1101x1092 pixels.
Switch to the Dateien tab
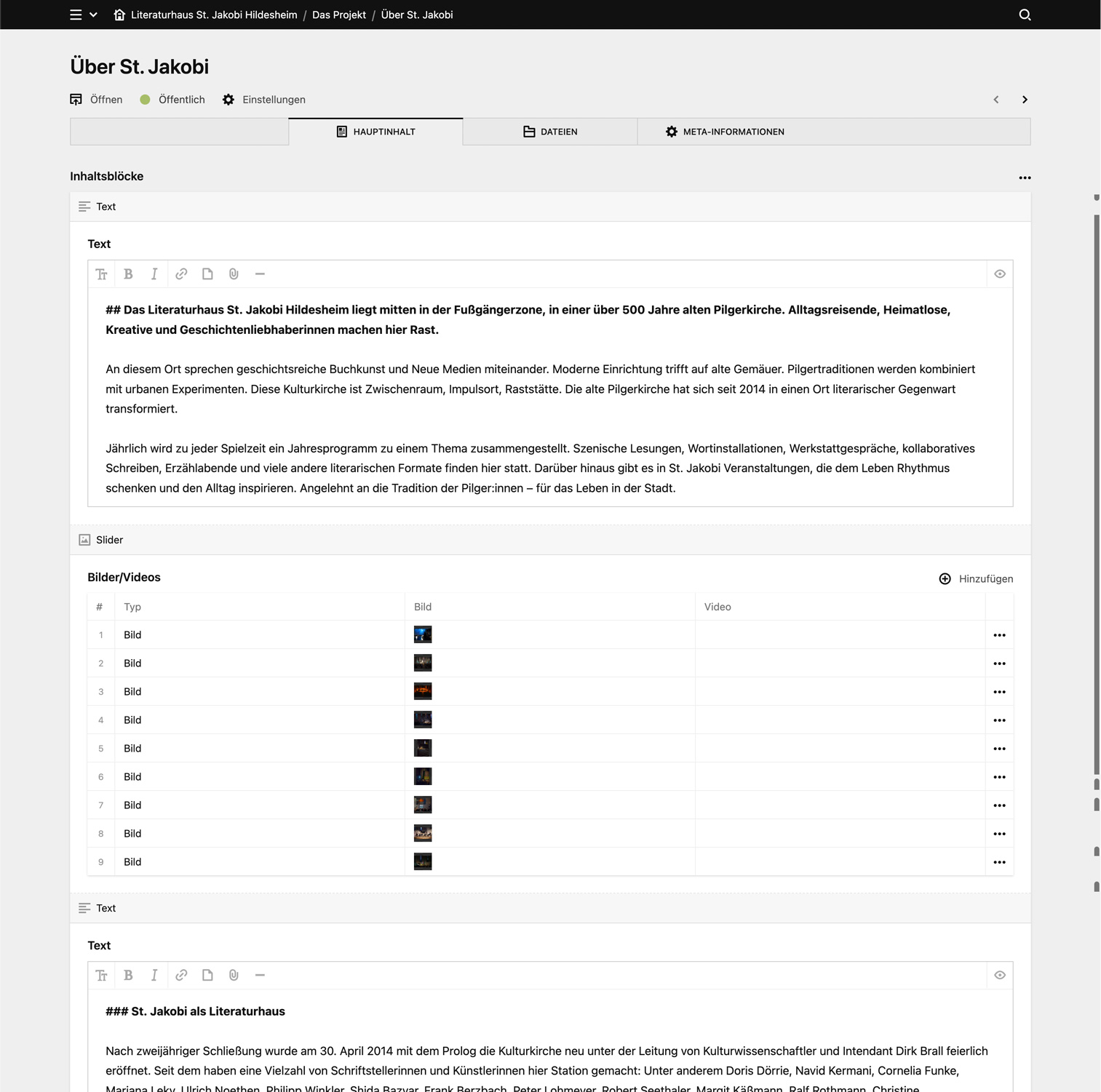[550, 132]
